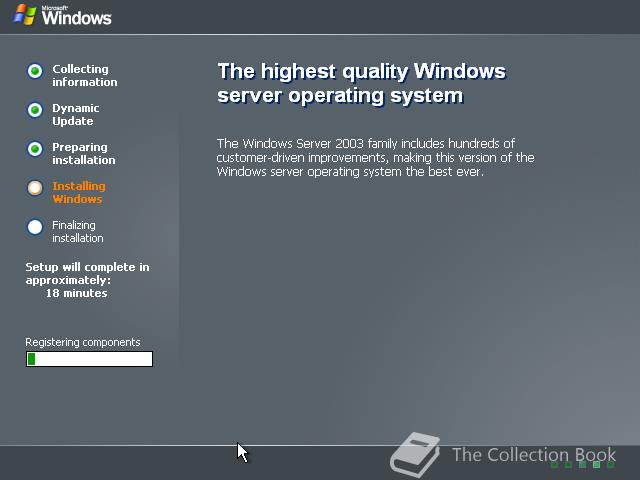The image size is (640, 480).
Task: Click the Microsoft Windows flag logo
Action: (25, 15)
